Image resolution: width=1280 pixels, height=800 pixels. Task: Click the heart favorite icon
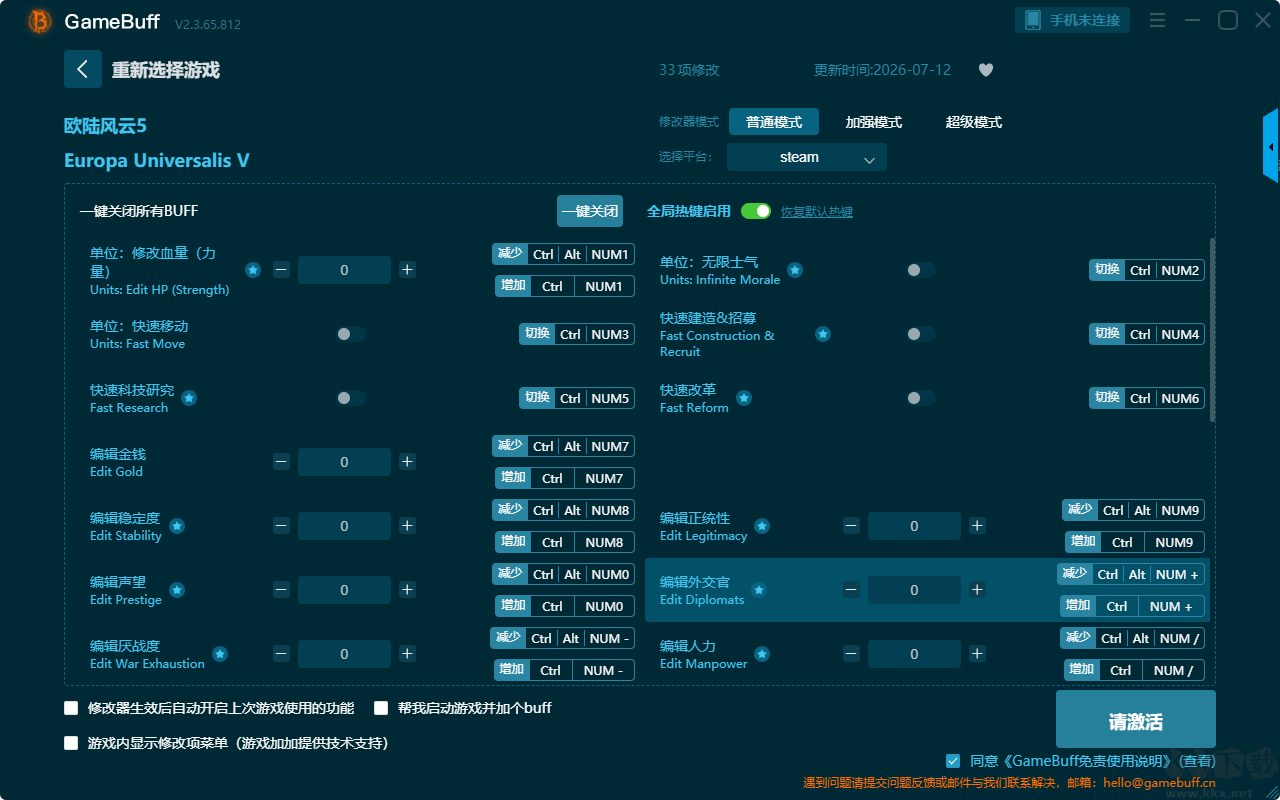986,70
